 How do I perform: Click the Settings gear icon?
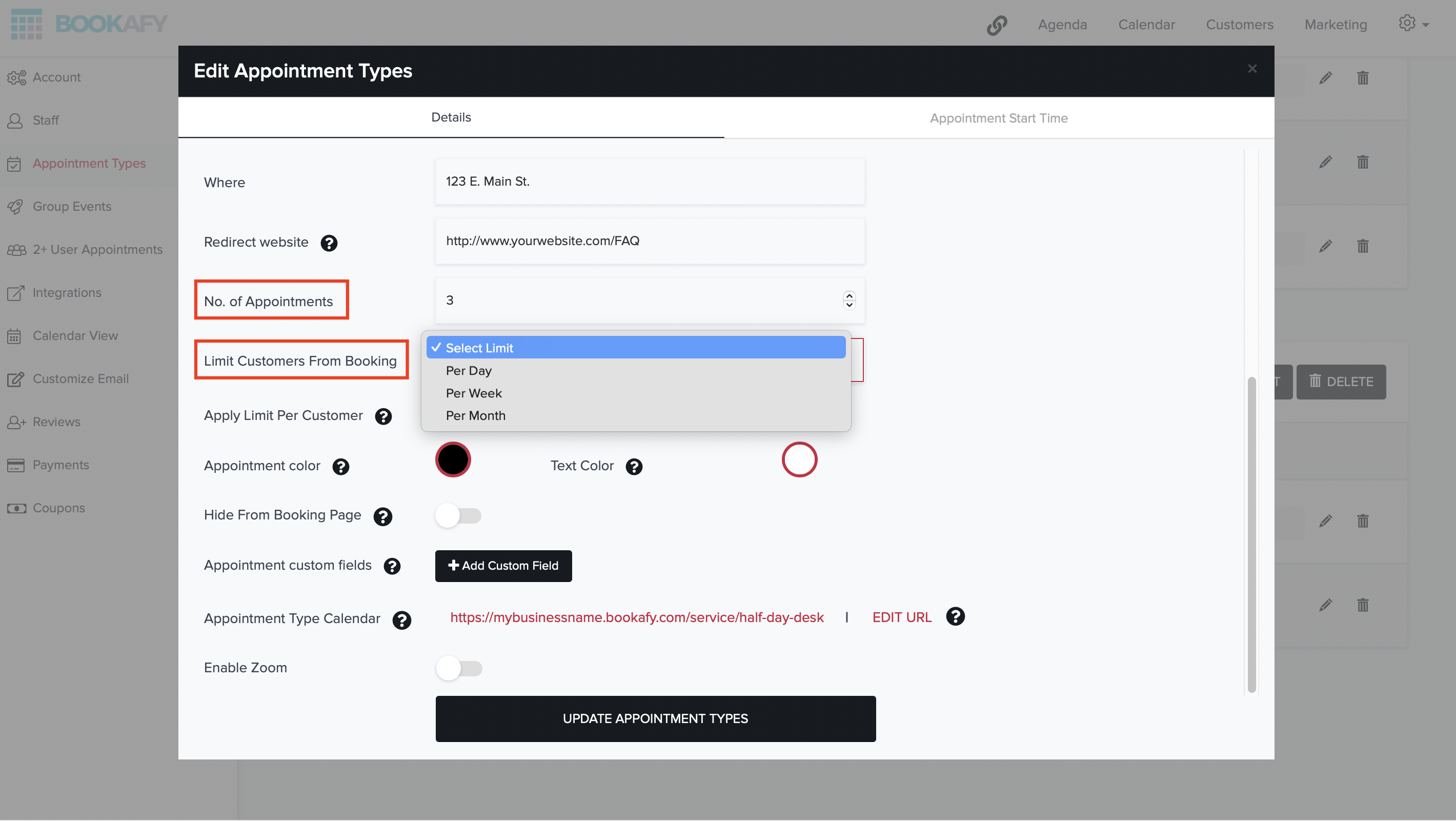click(x=1407, y=23)
